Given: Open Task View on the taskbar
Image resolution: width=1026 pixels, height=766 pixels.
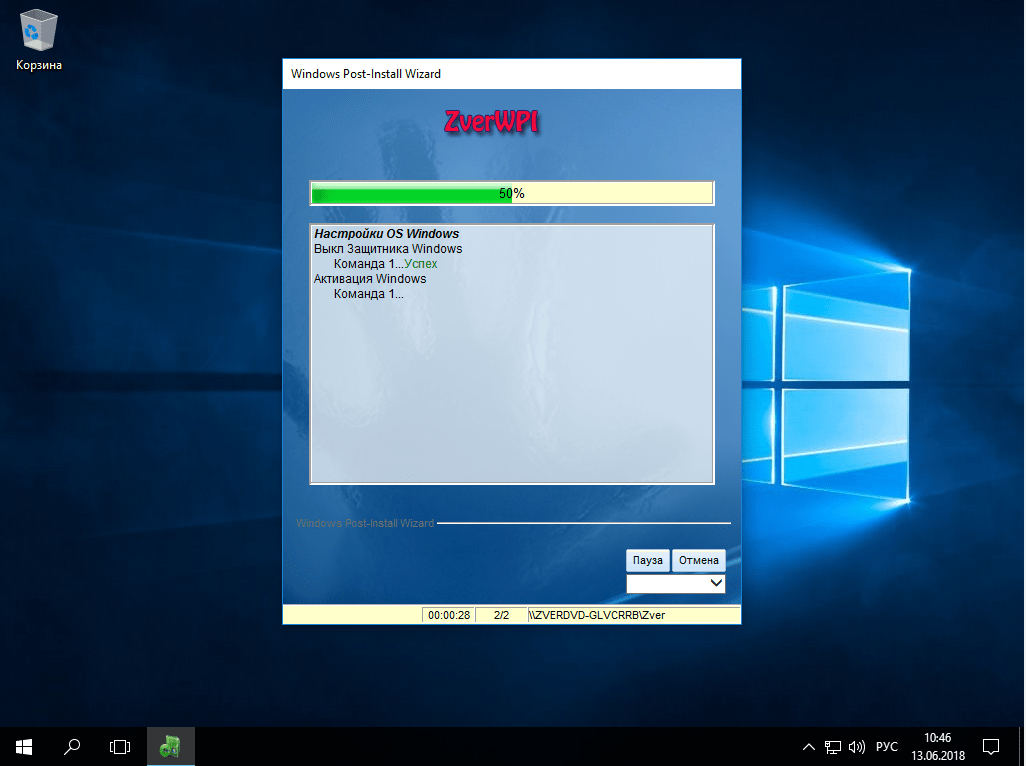Looking at the screenshot, I should [x=120, y=746].
